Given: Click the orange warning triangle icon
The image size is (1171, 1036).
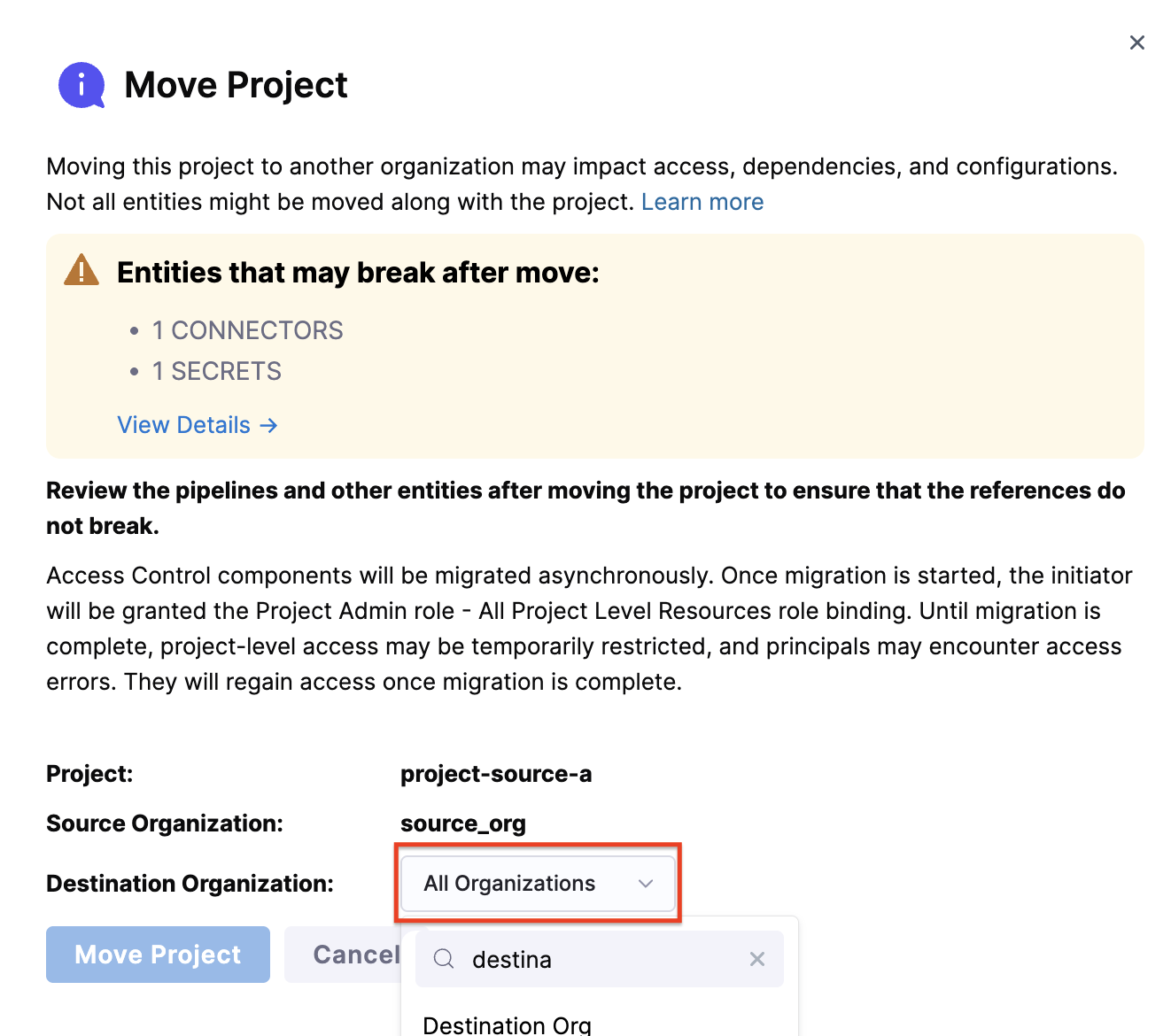Looking at the screenshot, I should (x=81, y=270).
